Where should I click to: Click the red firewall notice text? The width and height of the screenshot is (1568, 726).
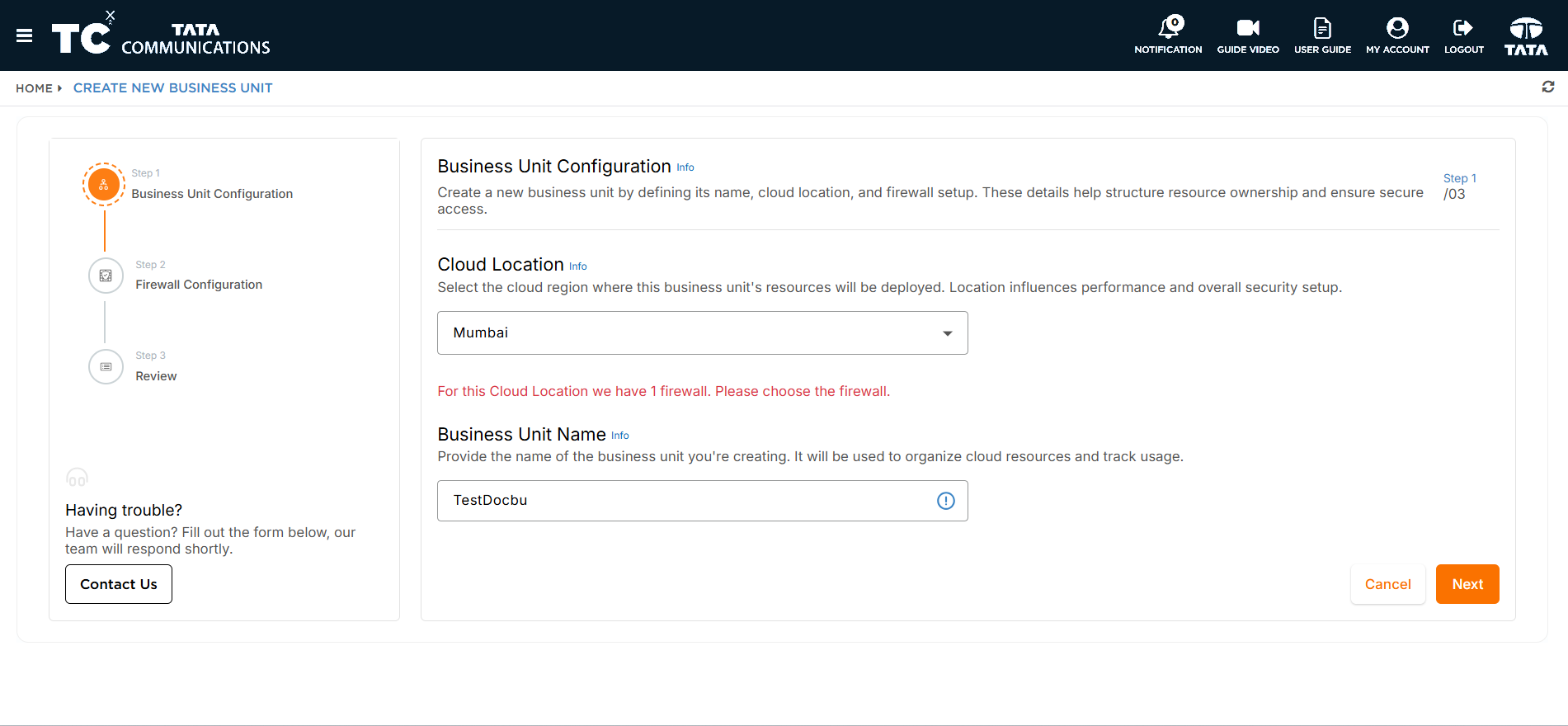click(x=664, y=391)
